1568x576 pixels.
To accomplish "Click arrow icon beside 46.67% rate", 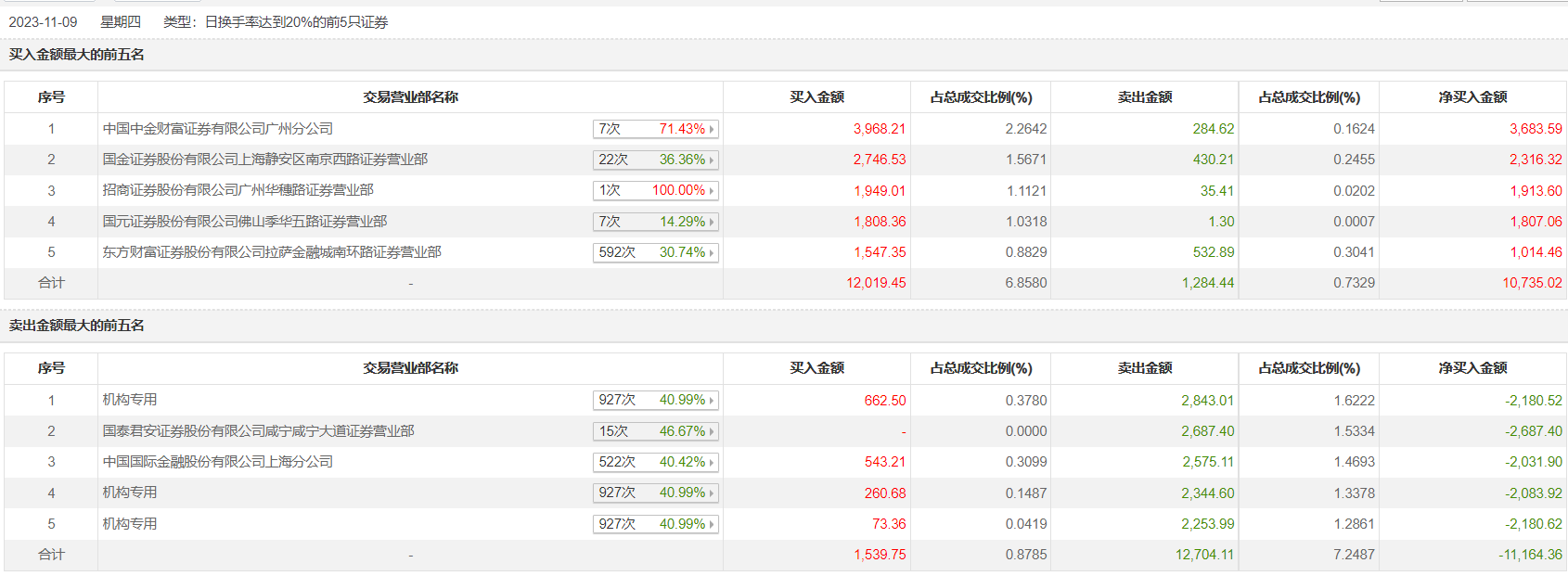I will point(712,432).
